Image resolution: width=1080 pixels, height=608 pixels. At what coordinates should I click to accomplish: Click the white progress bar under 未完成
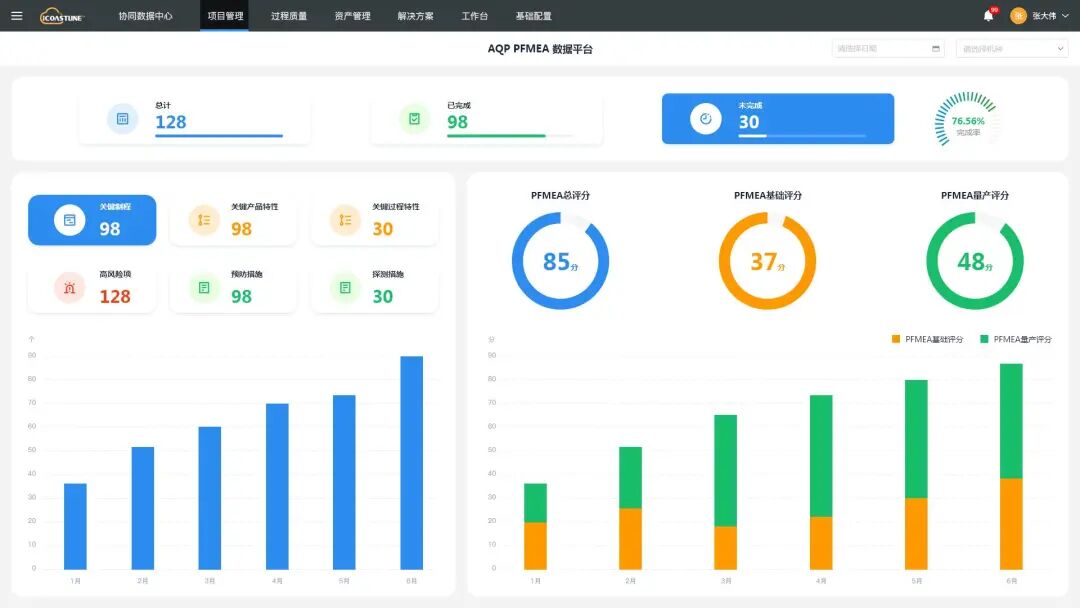tap(752, 136)
